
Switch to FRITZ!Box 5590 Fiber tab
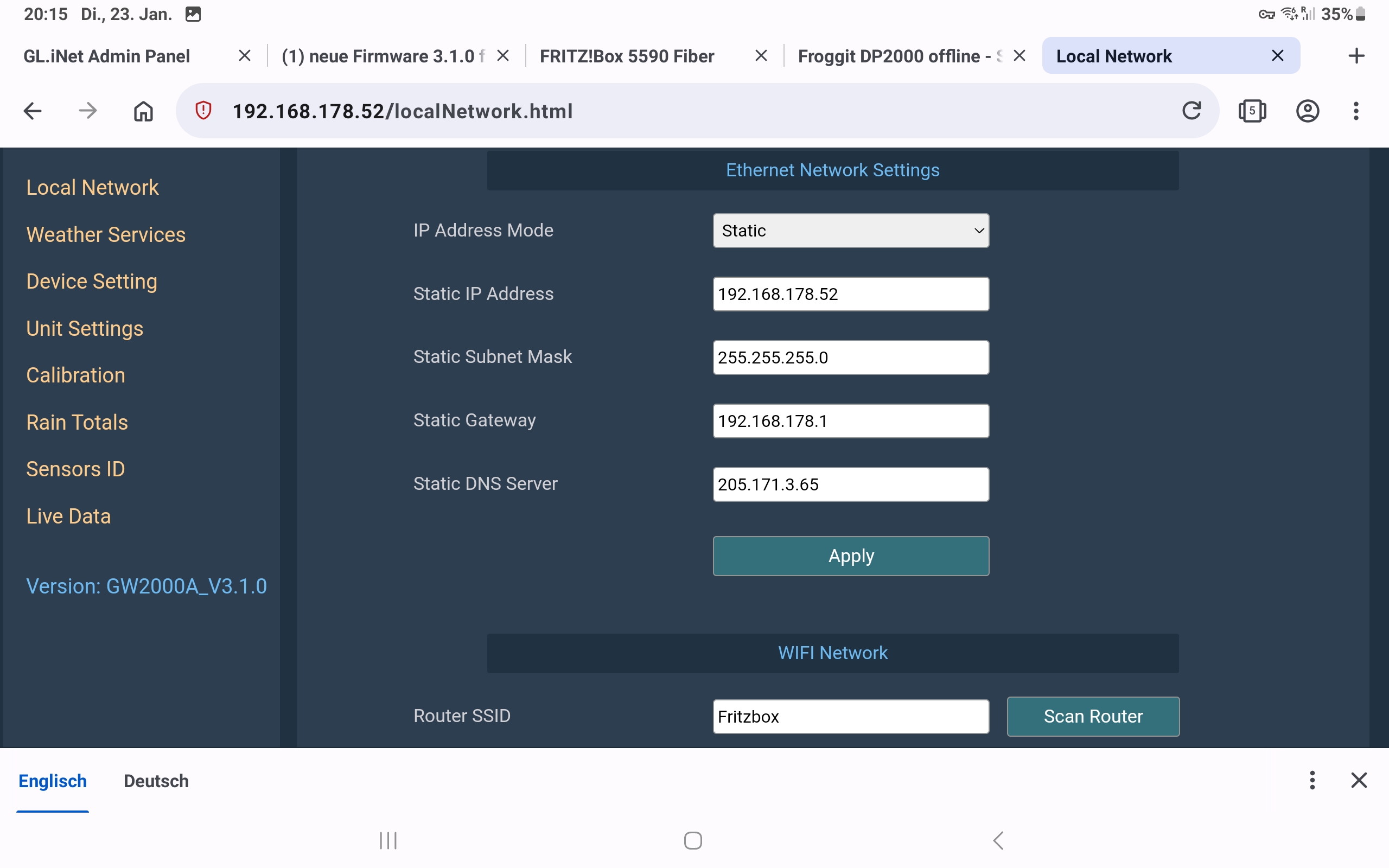click(627, 56)
